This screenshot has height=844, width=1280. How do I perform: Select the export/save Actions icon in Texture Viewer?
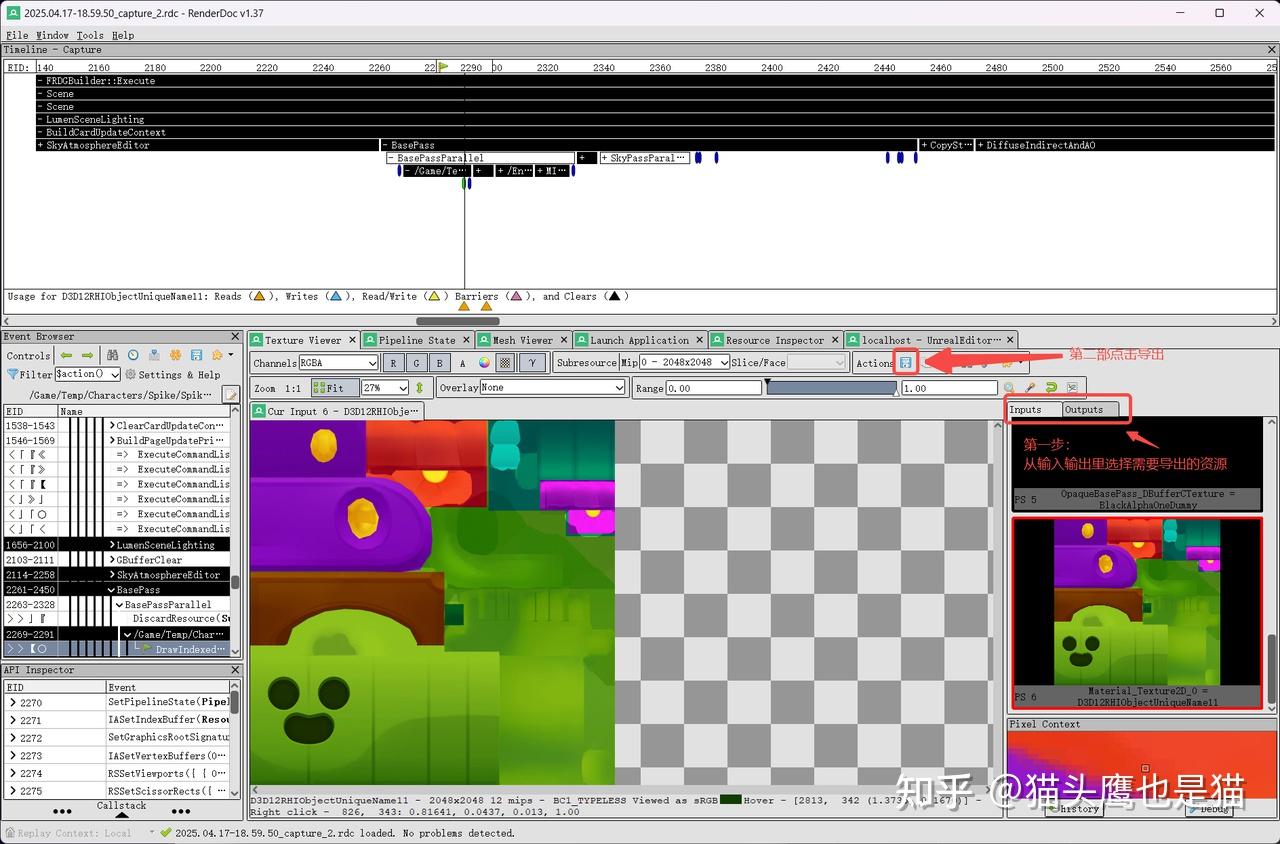click(906, 362)
